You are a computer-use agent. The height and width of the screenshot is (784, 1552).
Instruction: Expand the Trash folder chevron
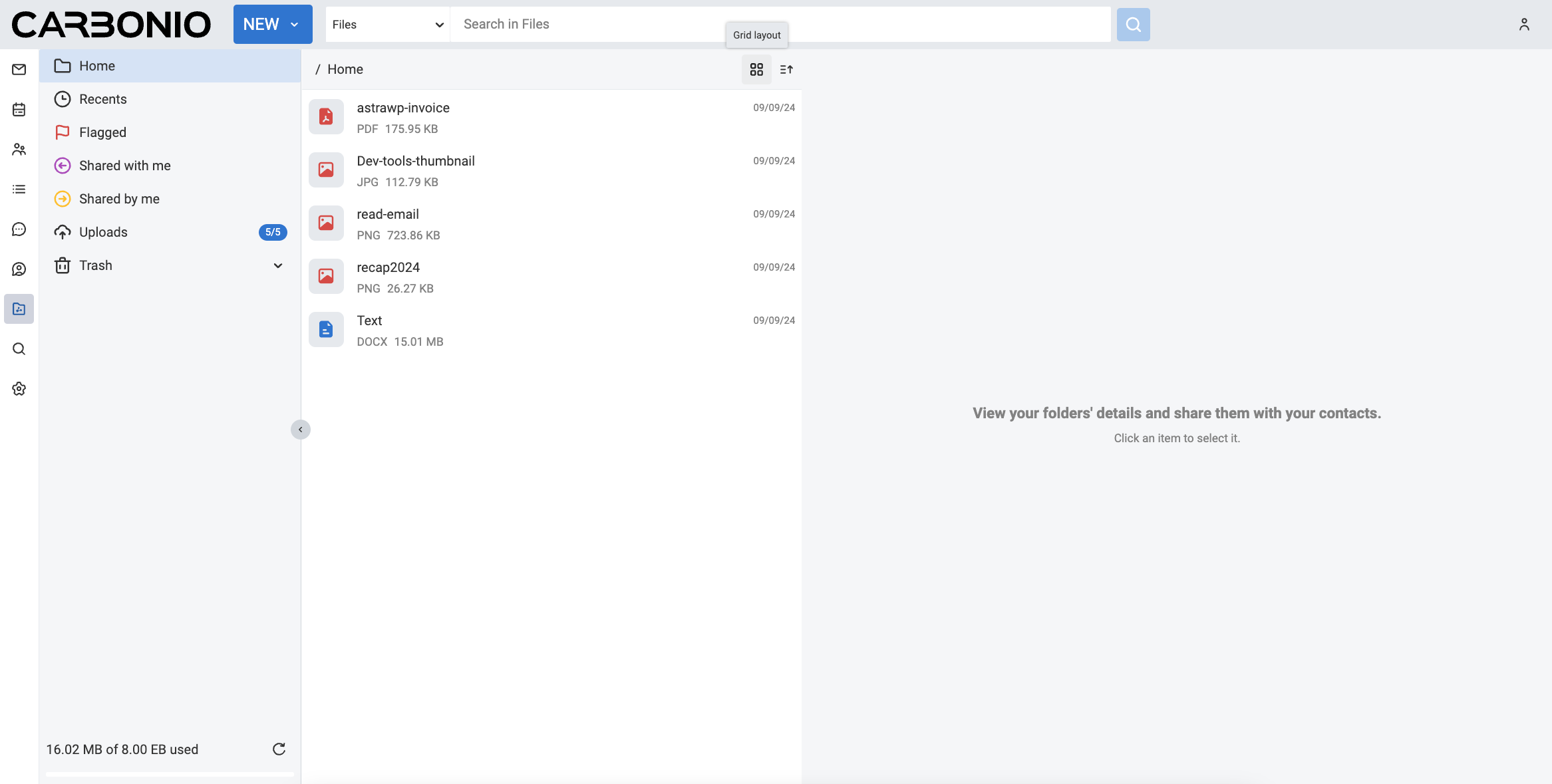278,265
